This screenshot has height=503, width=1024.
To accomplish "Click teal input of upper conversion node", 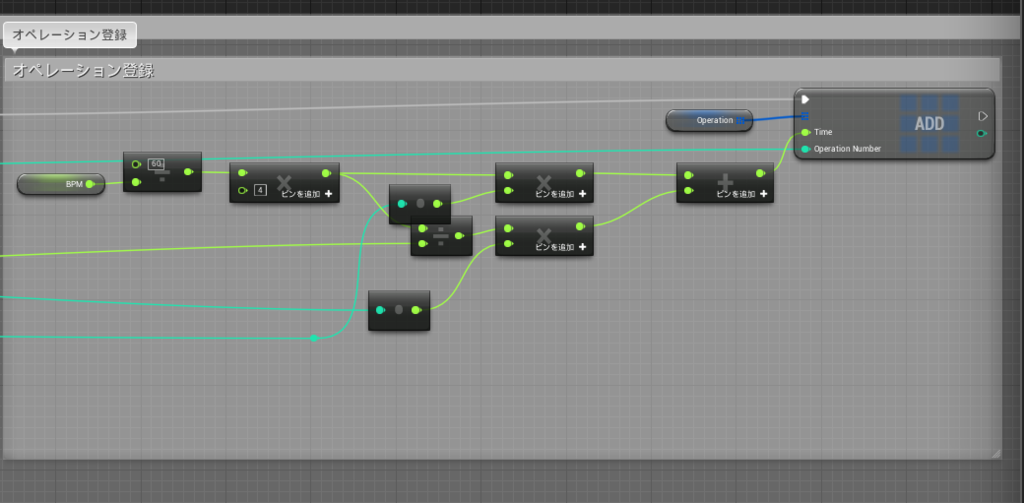I will tap(402, 204).
